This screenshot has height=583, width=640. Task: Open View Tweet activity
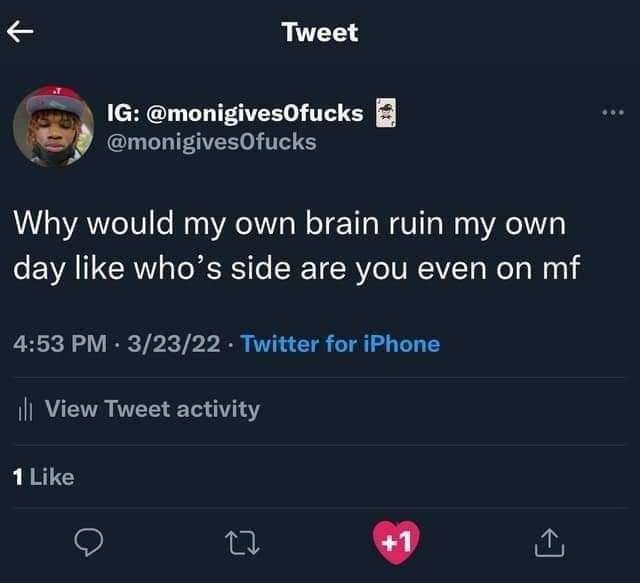(152, 409)
